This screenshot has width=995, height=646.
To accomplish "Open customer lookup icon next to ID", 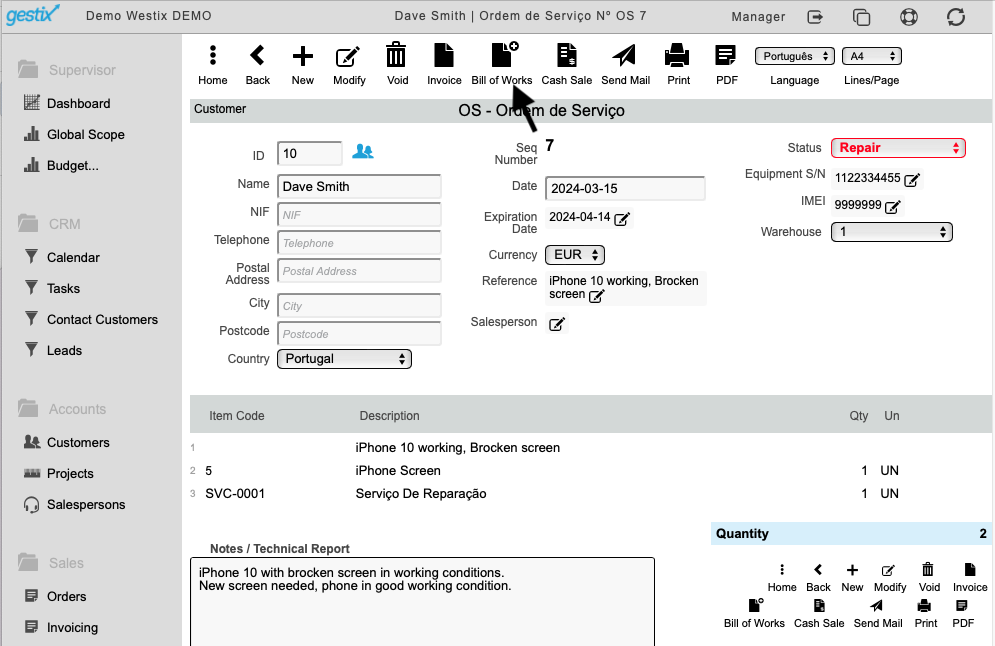I will tap(363, 152).
